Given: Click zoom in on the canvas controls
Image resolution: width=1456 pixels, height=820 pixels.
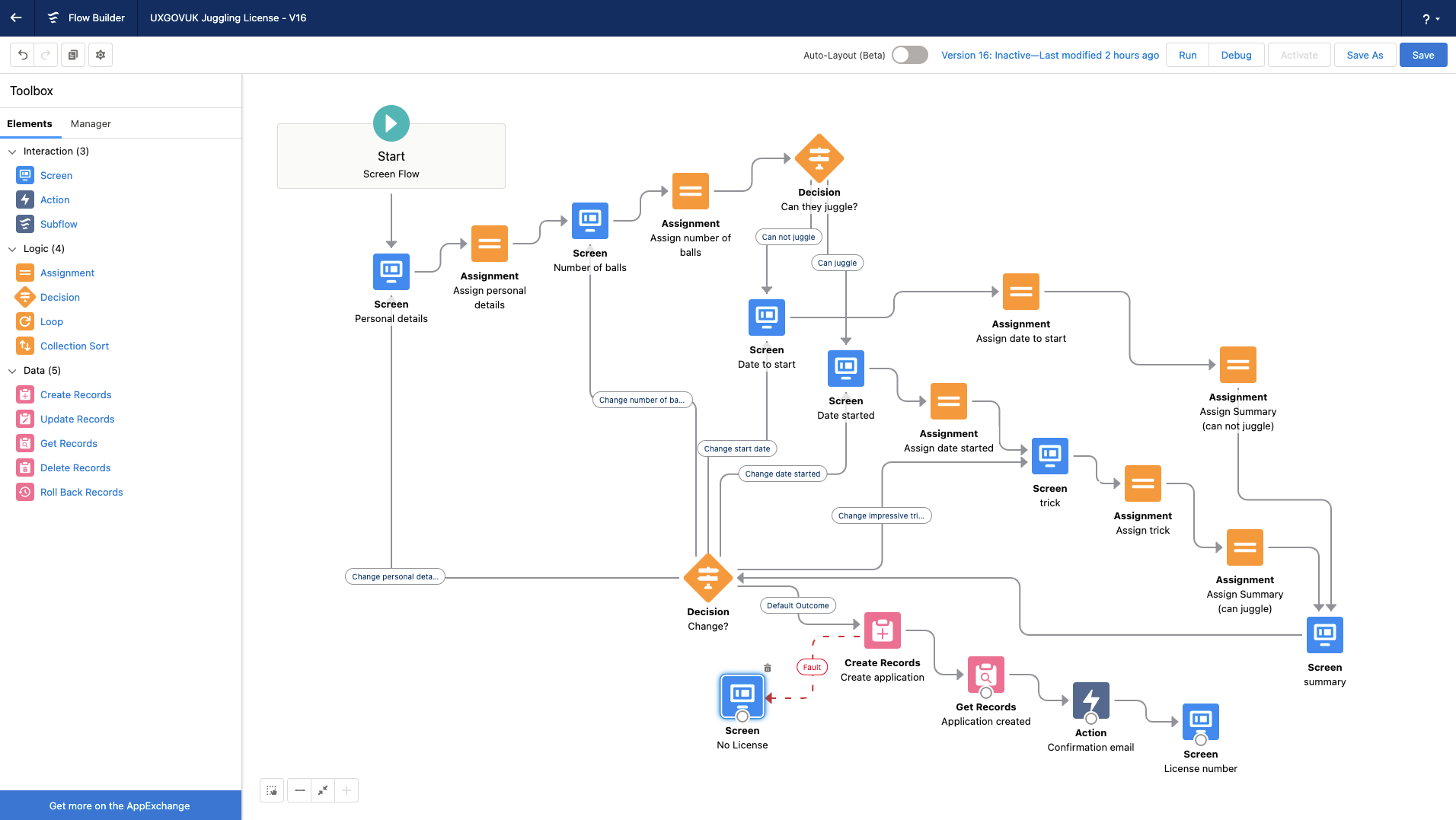Looking at the screenshot, I should click(346, 790).
